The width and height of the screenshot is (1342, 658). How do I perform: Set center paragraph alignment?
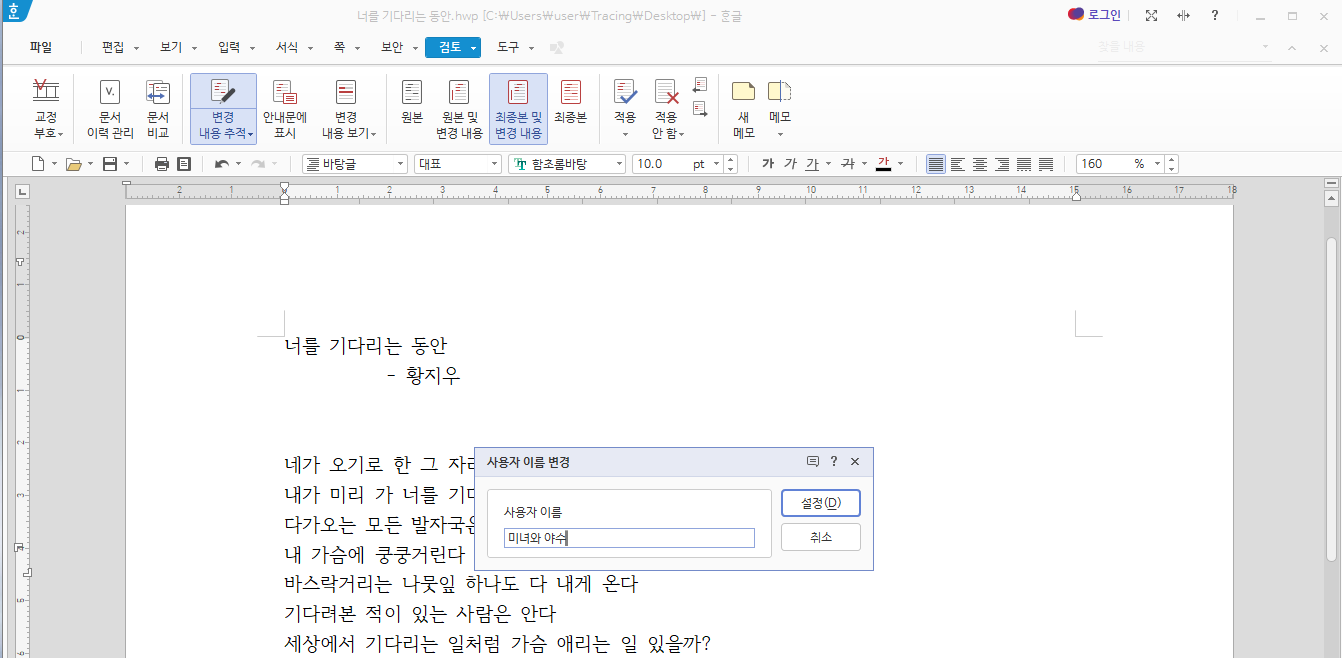(980, 164)
